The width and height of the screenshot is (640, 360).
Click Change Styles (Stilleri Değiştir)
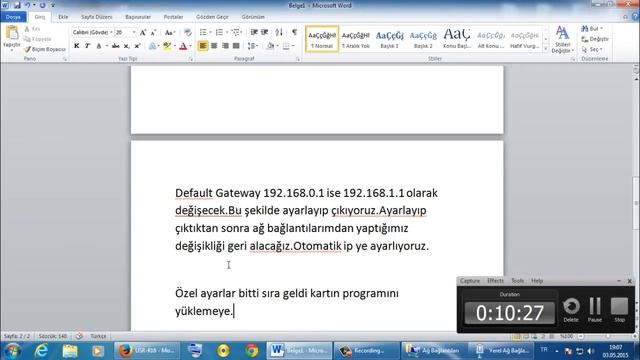[562, 40]
